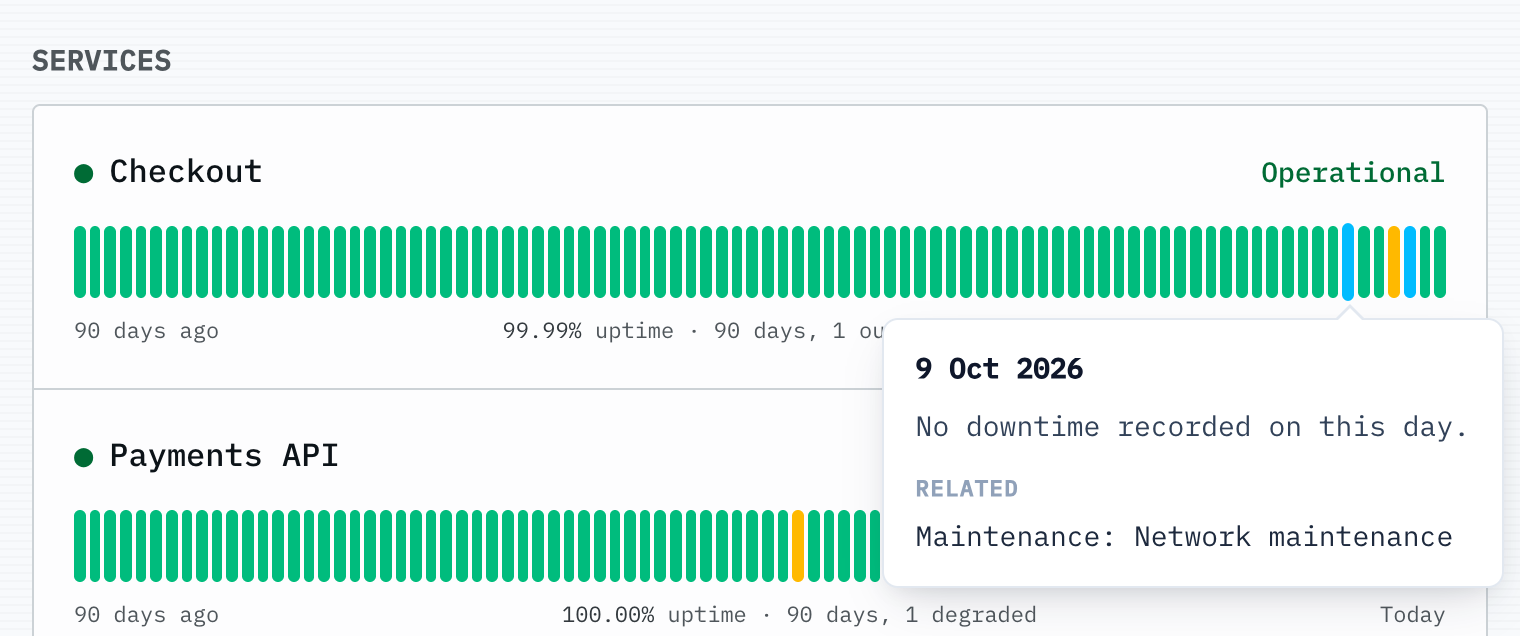This screenshot has width=1520, height=636.
Task: Click '90 days ago' under Payments API timeline
Action: pos(146,614)
